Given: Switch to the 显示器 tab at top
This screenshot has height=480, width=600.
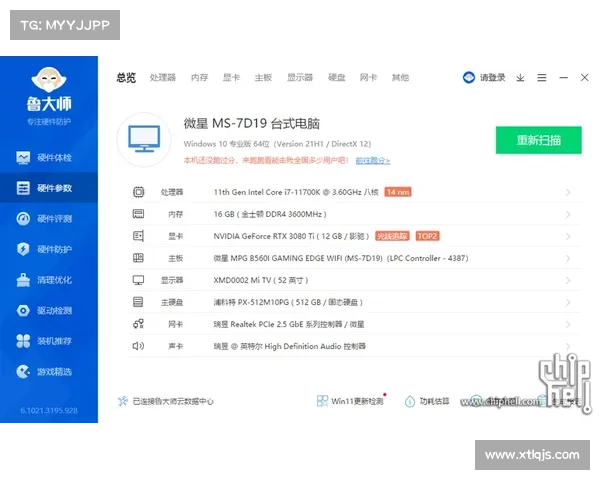Looking at the screenshot, I should (x=300, y=78).
